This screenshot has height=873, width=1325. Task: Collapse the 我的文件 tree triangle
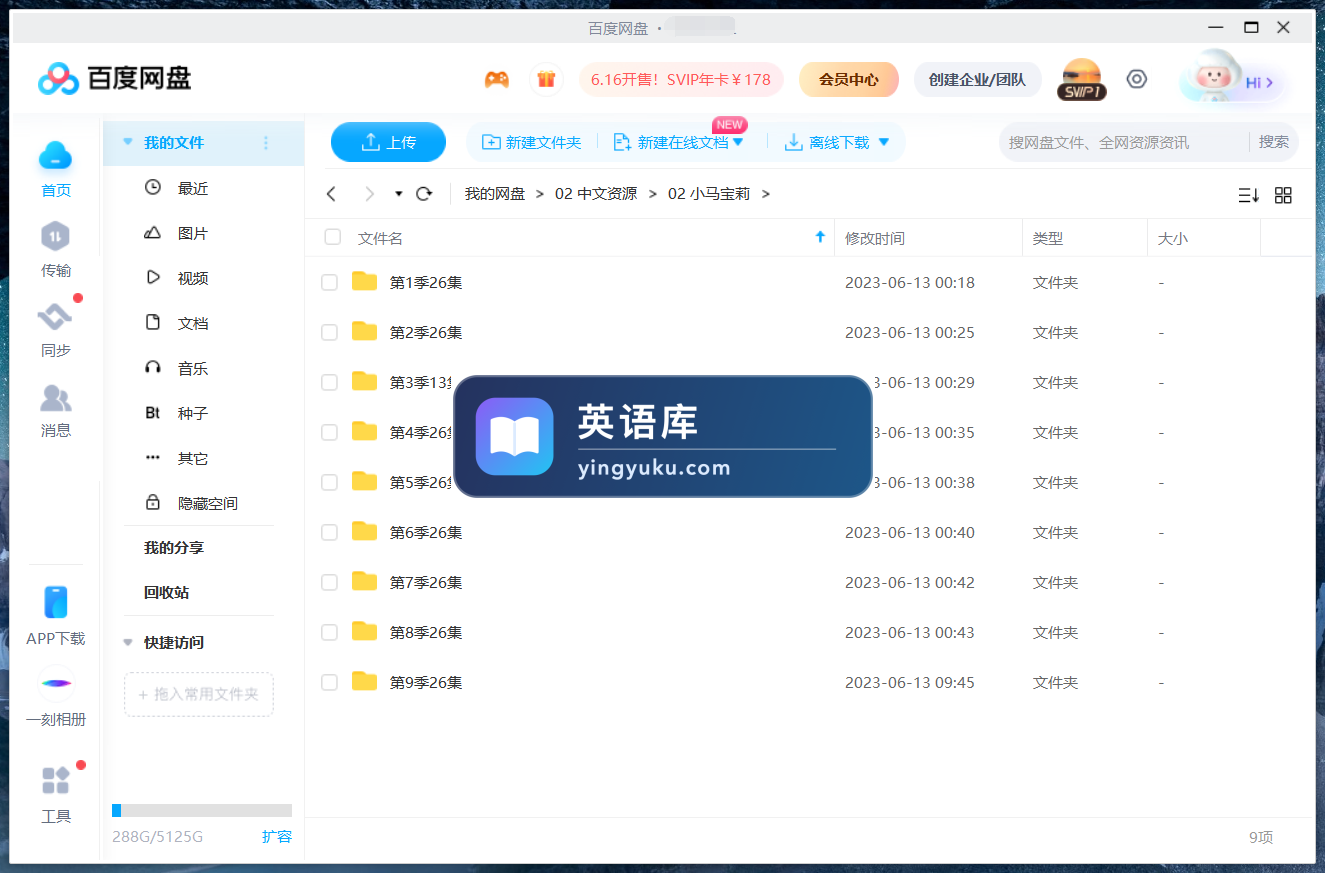127,142
